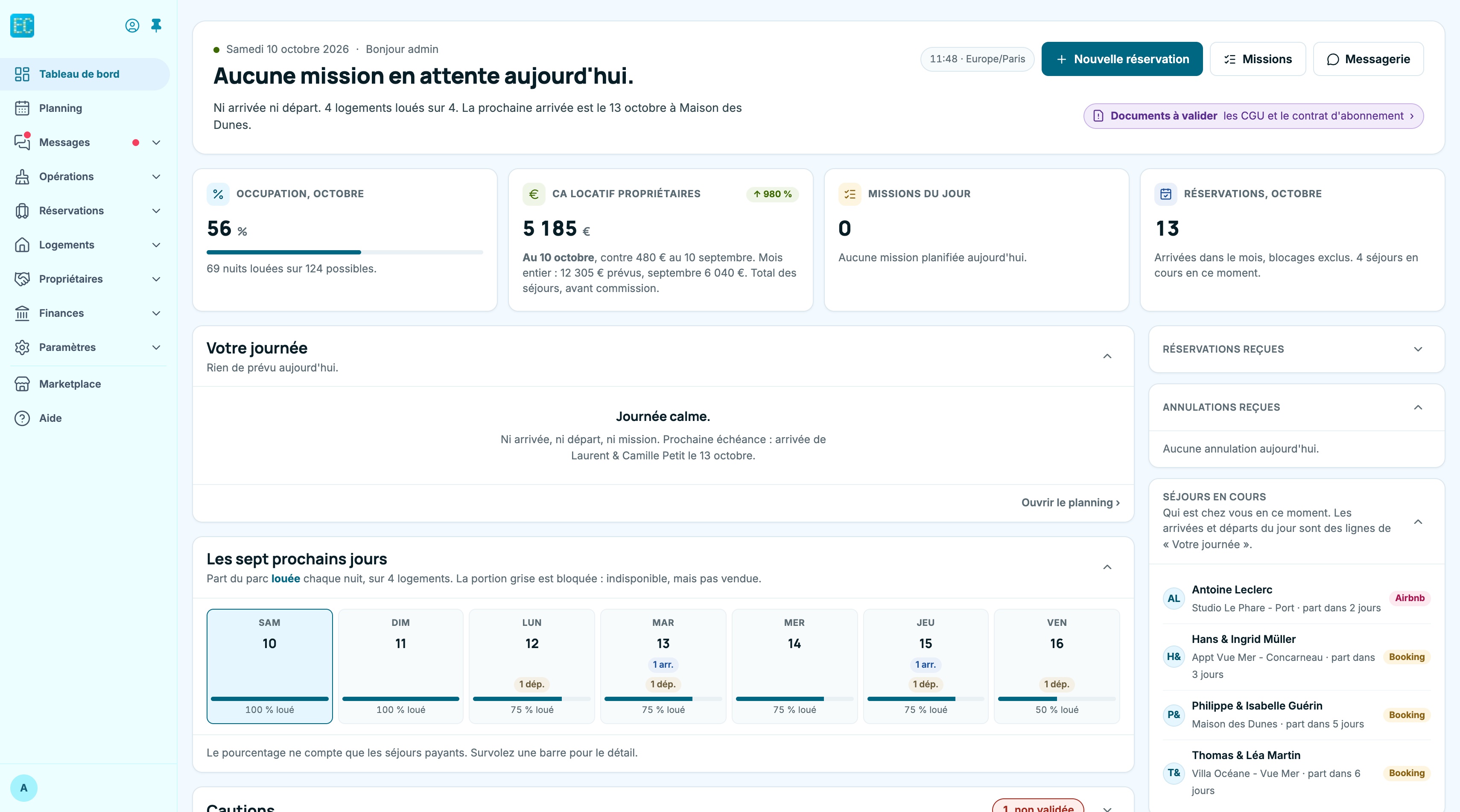
Task: Click the EC app logo
Action: [22, 26]
